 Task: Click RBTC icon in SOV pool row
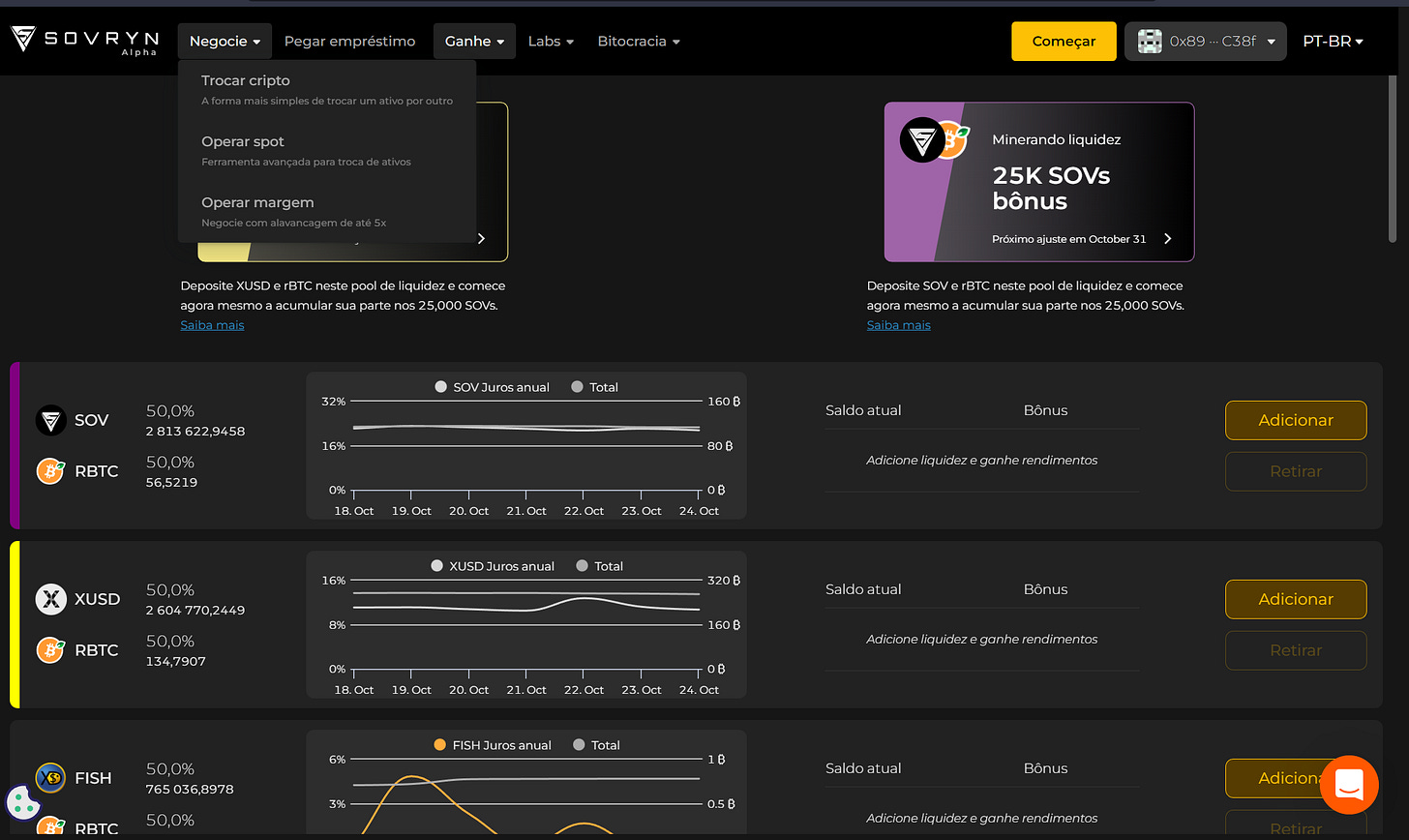click(x=50, y=471)
